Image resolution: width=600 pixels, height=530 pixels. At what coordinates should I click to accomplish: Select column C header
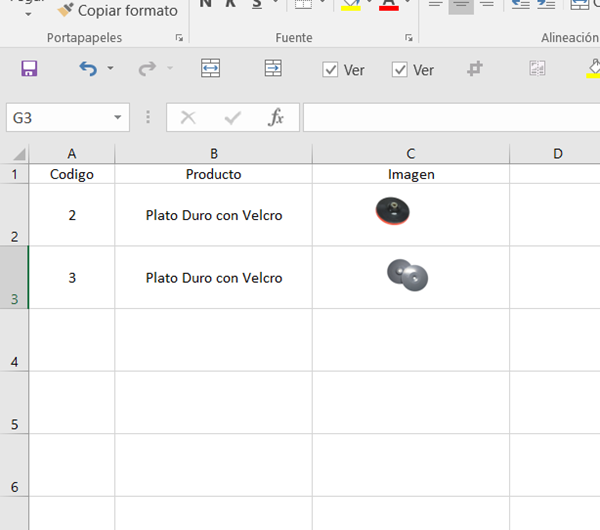pyautogui.click(x=411, y=154)
